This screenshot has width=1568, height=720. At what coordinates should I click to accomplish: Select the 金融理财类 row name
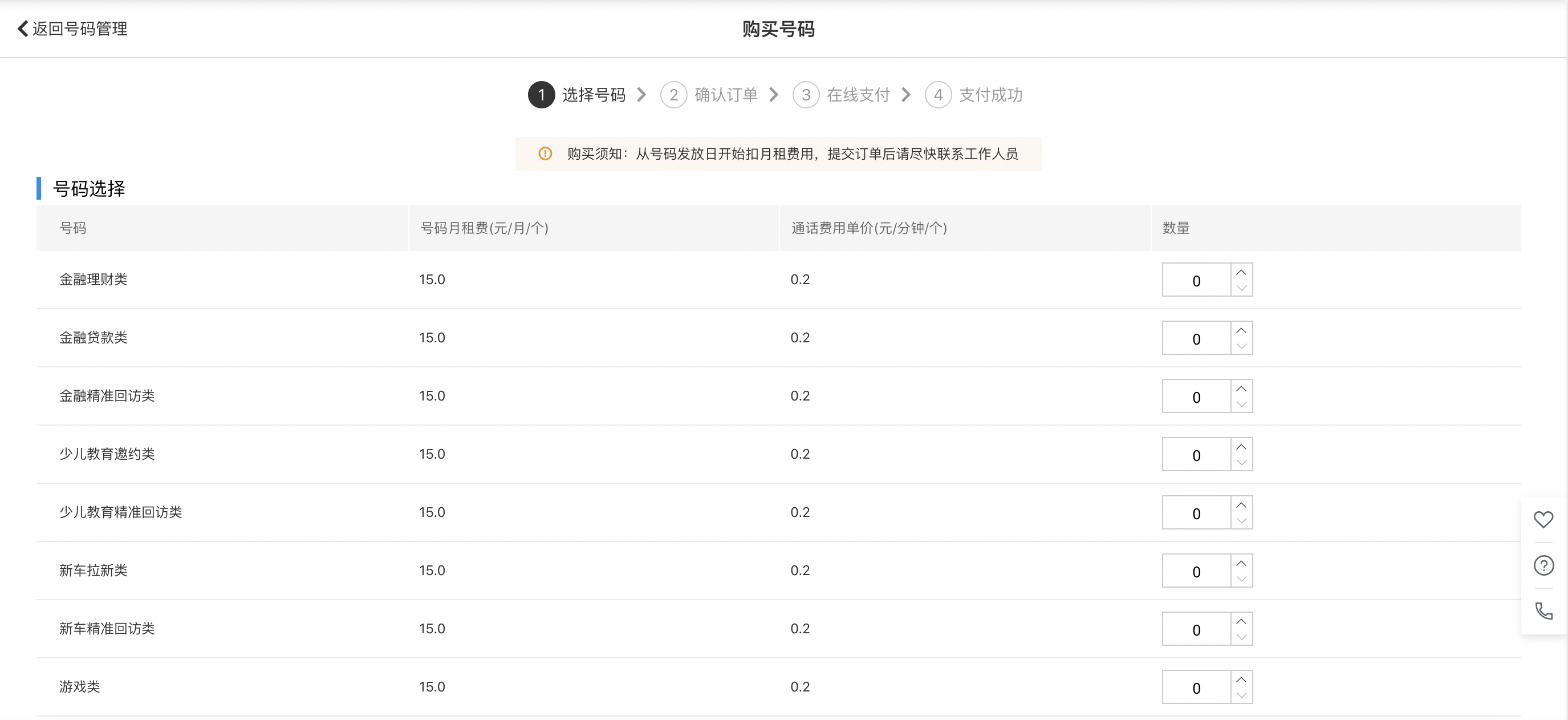click(x=93, y=280)
